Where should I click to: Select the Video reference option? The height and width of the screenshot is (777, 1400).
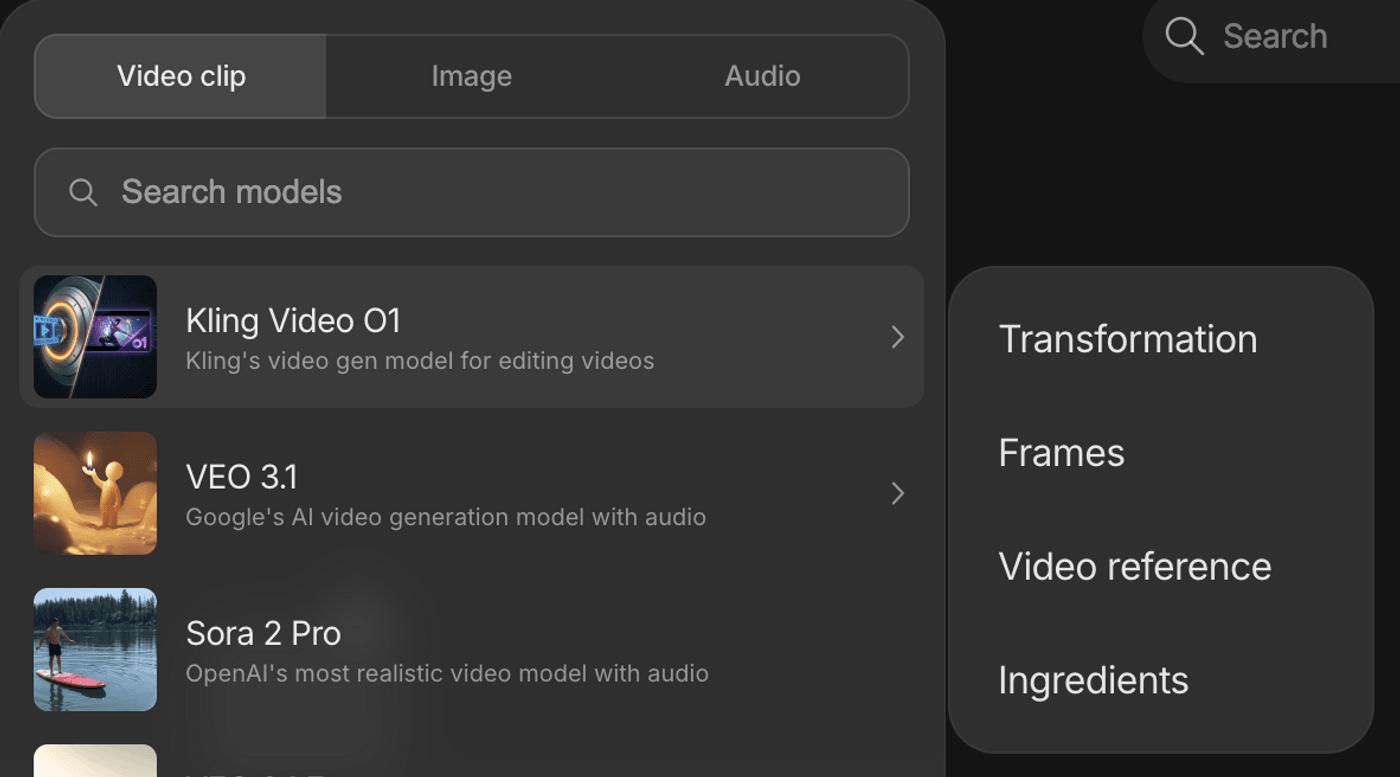1134,566
